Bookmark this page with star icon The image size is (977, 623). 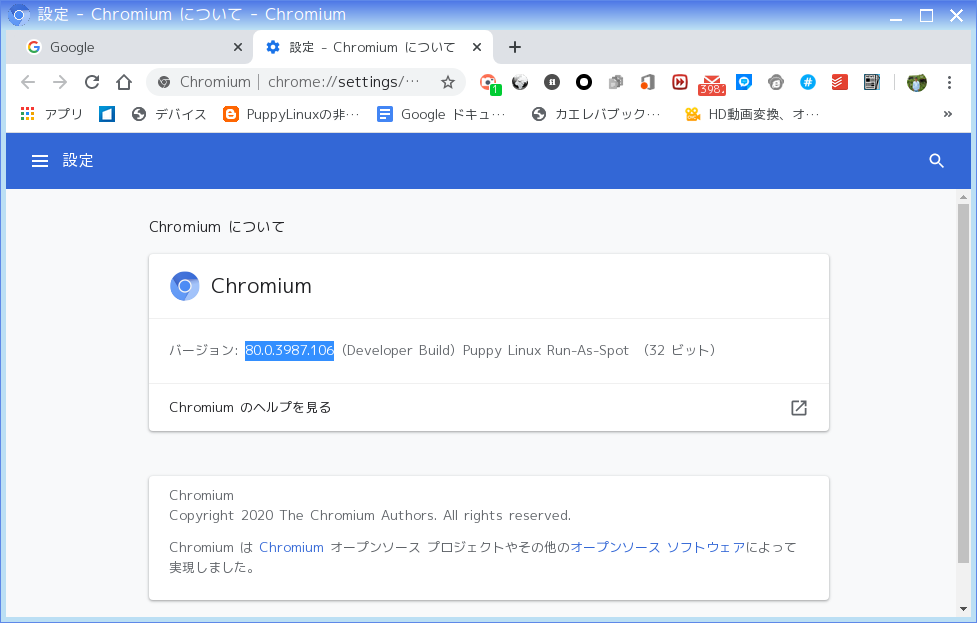447,82
